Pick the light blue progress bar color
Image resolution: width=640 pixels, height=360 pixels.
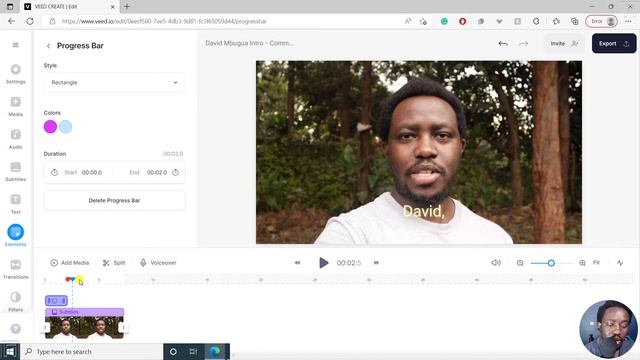(65, 127)
